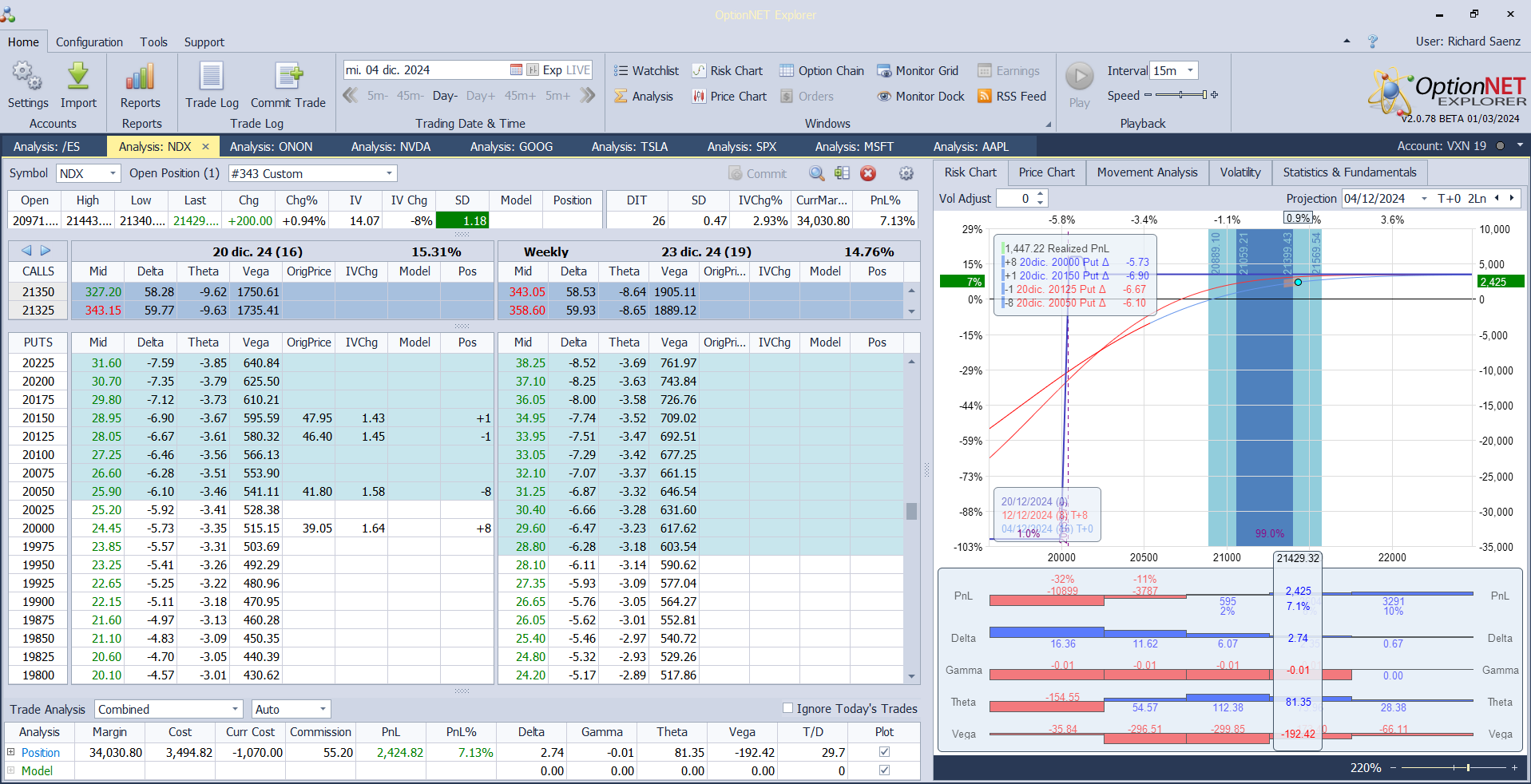The image size is (1531, 784).
Task: Toggle the 2Ln lines option
Action: click(1477, 198)
